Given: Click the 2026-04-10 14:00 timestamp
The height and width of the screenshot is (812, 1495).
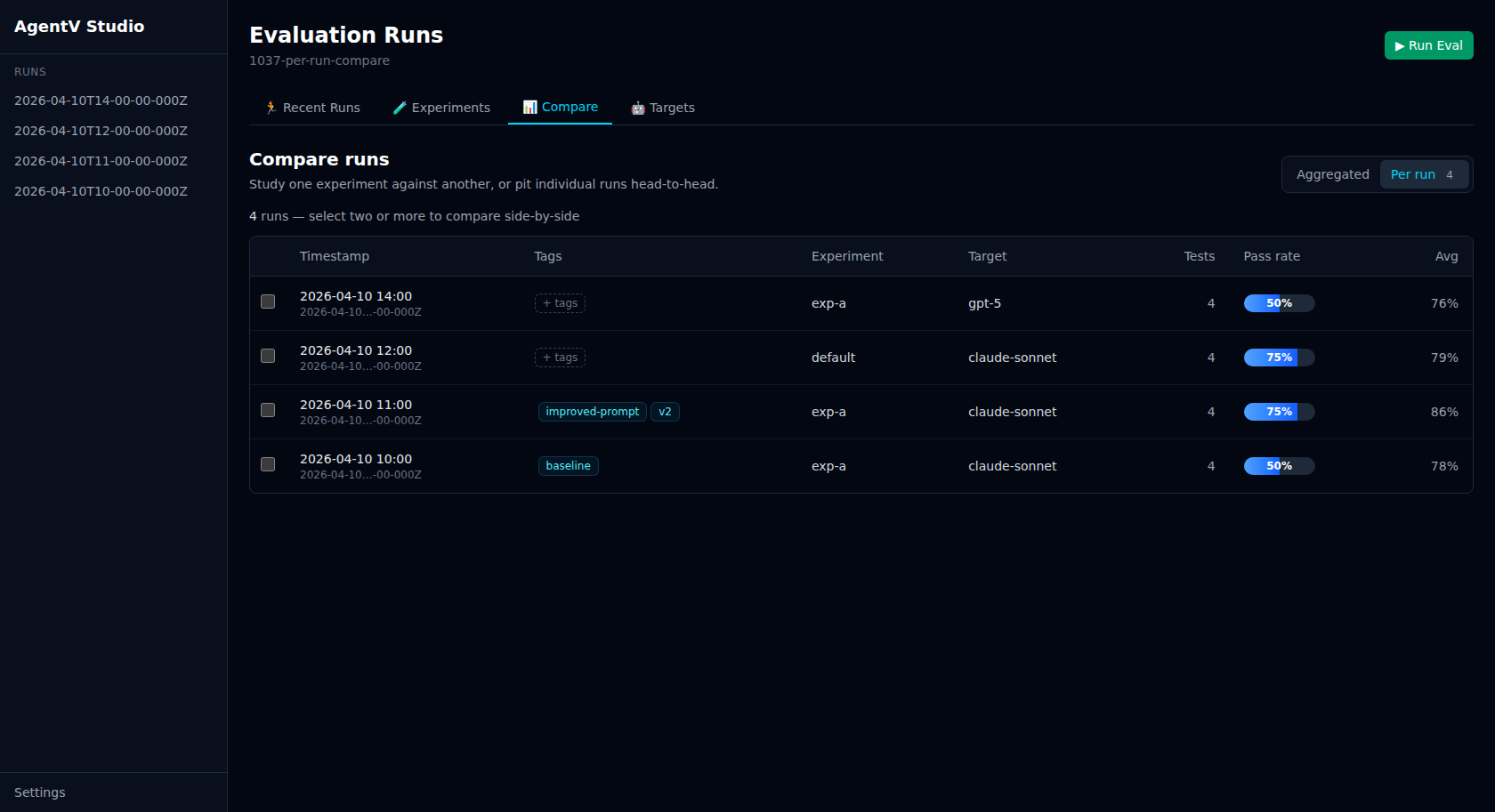Looking at the screenshot, I should click(x=356, y=296).
